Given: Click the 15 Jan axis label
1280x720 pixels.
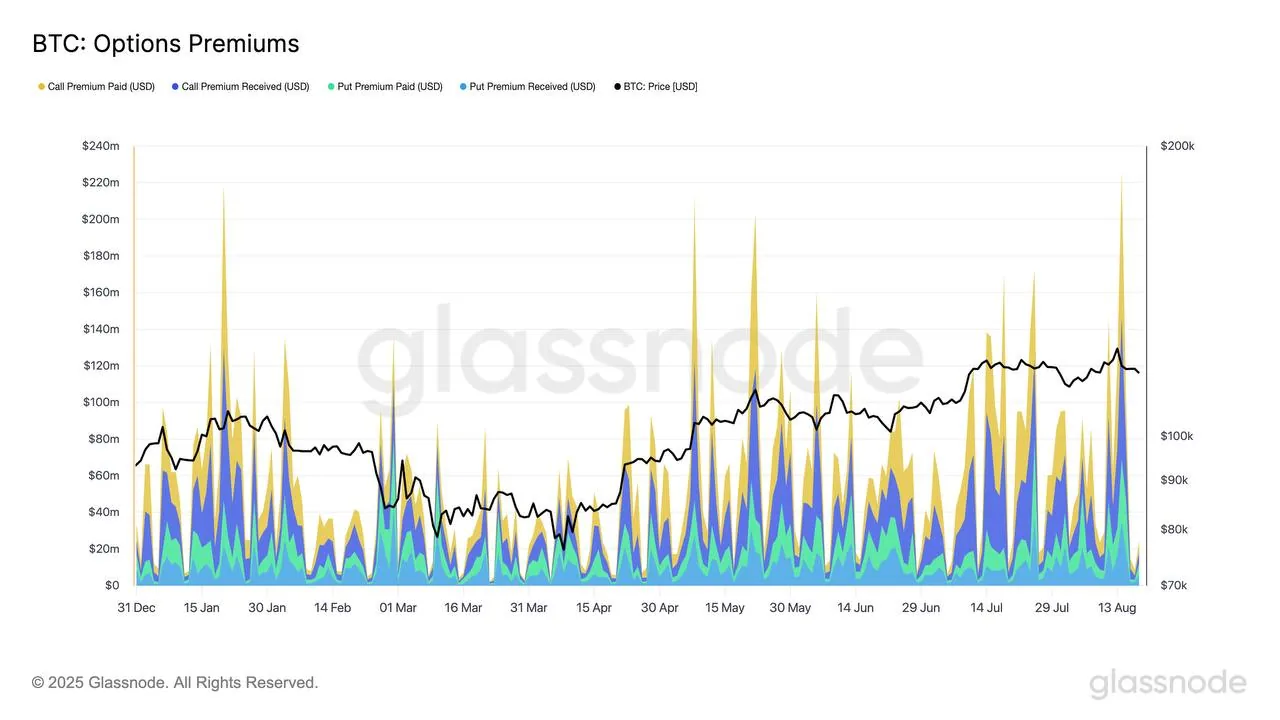Looking at the screenshot, I should tap(201, 607).
